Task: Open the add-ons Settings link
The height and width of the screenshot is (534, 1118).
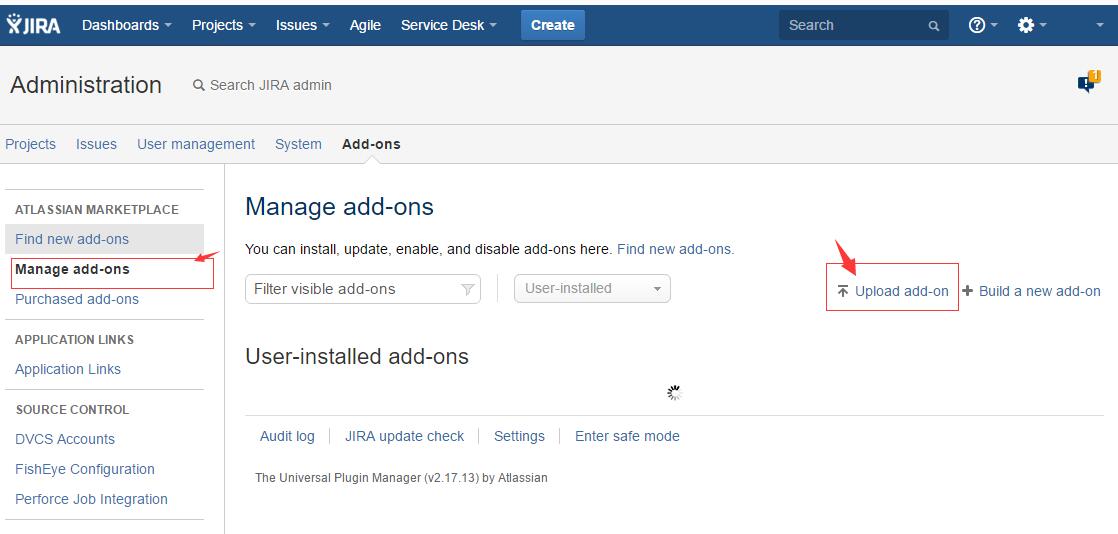Action: point(519,436)
